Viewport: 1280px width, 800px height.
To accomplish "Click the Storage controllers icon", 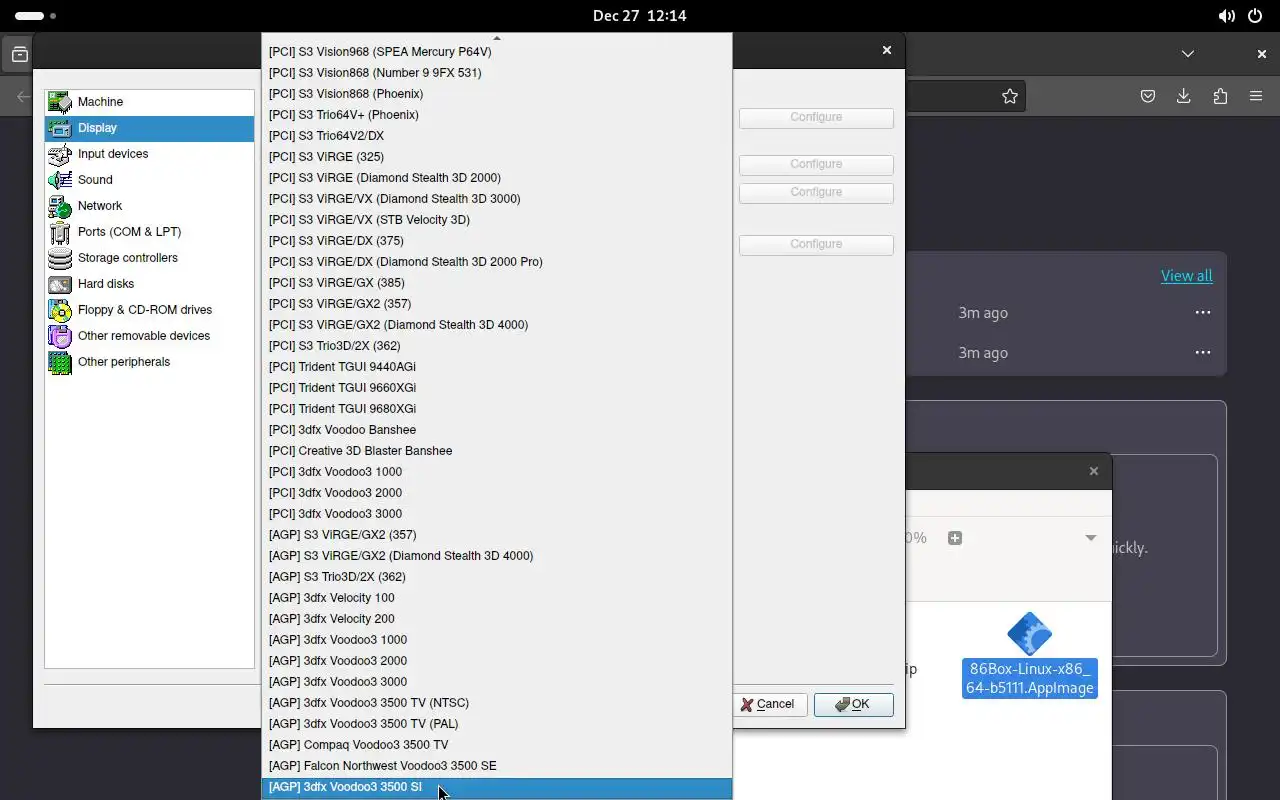I will pos(60,258).
